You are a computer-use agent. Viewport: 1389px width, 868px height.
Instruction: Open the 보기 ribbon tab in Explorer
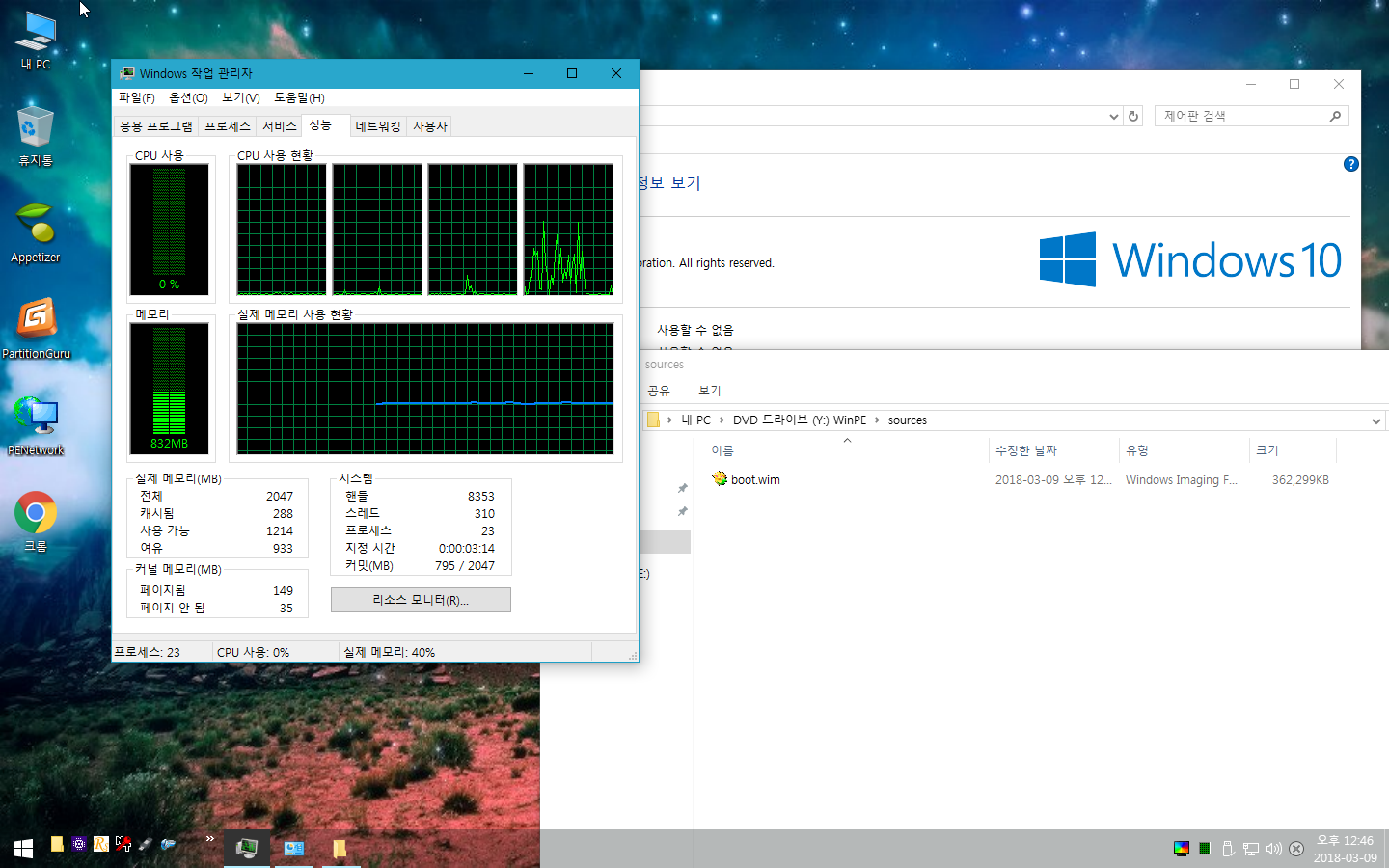point(710,391)
